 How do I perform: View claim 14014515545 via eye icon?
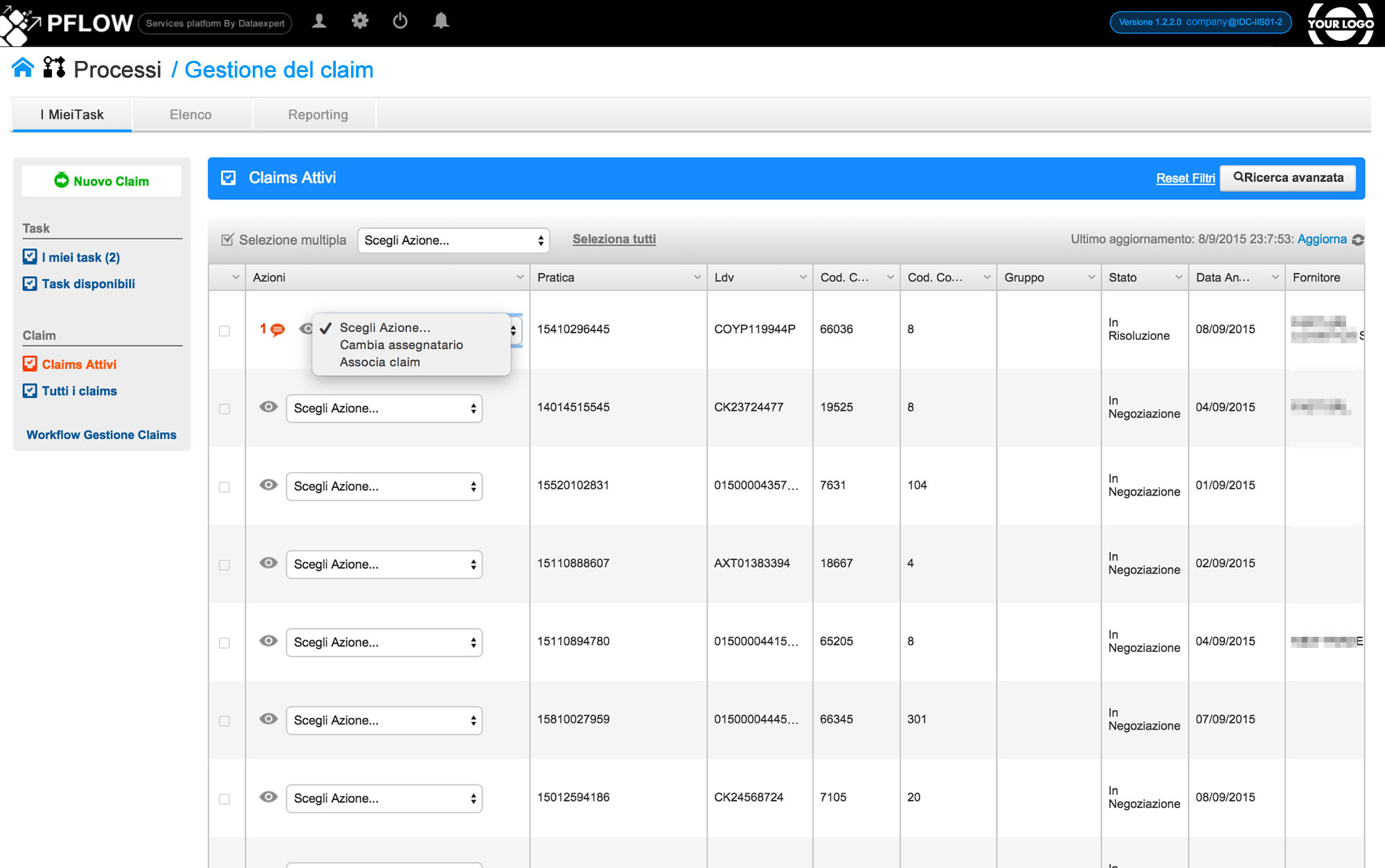(x=268, y=407)
